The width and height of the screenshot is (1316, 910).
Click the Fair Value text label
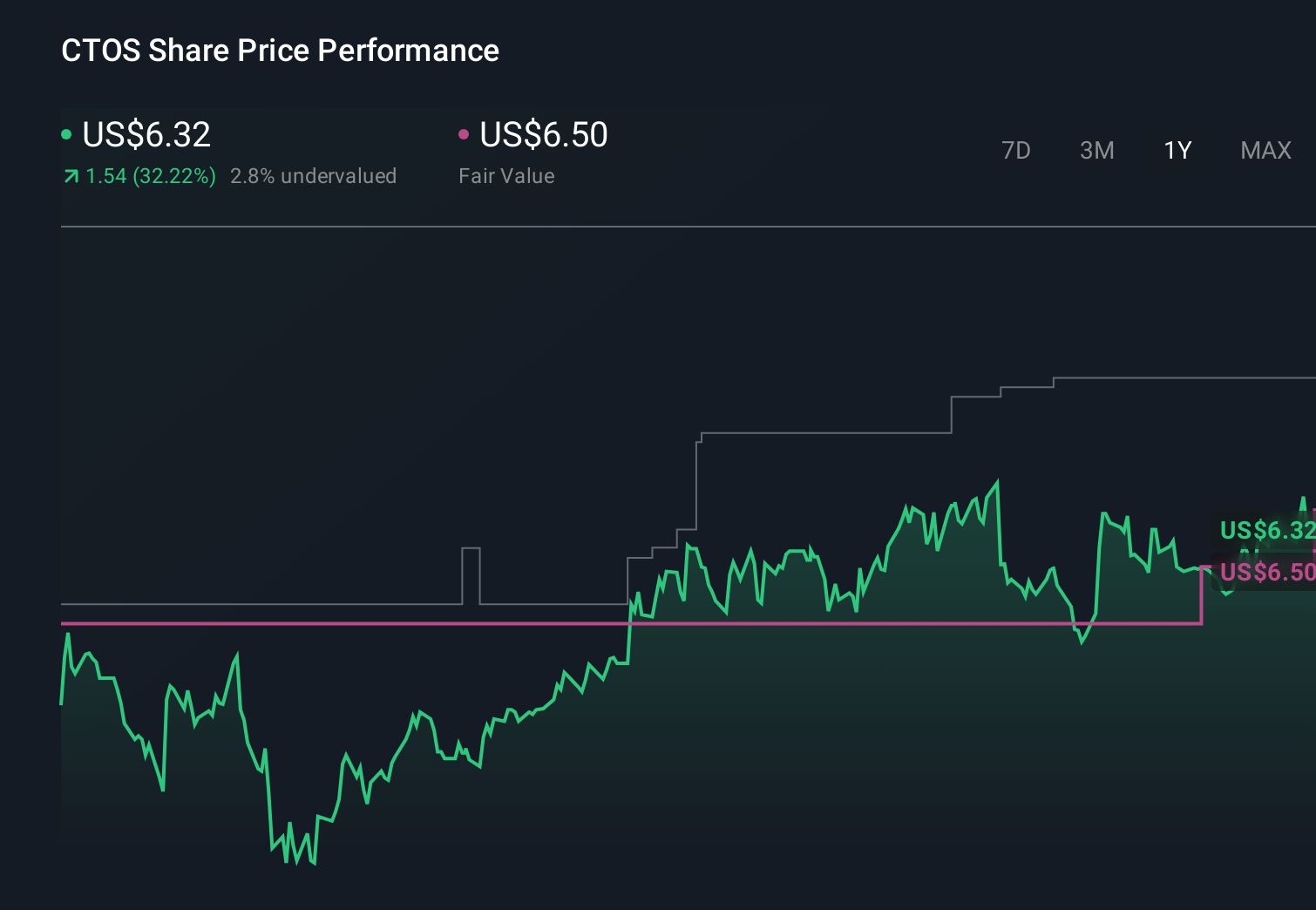pos(505,176)
